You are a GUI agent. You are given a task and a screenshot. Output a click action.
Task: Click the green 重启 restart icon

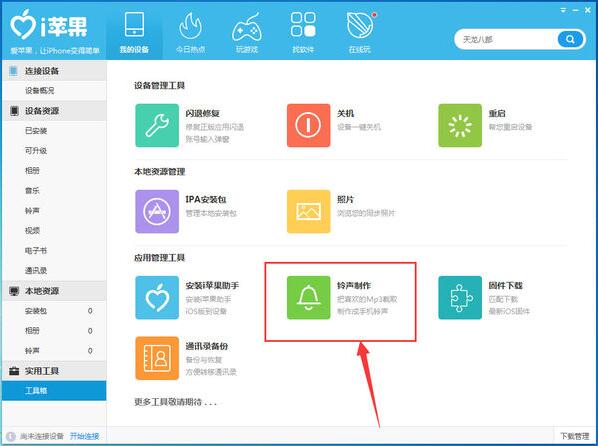(460, 125)
